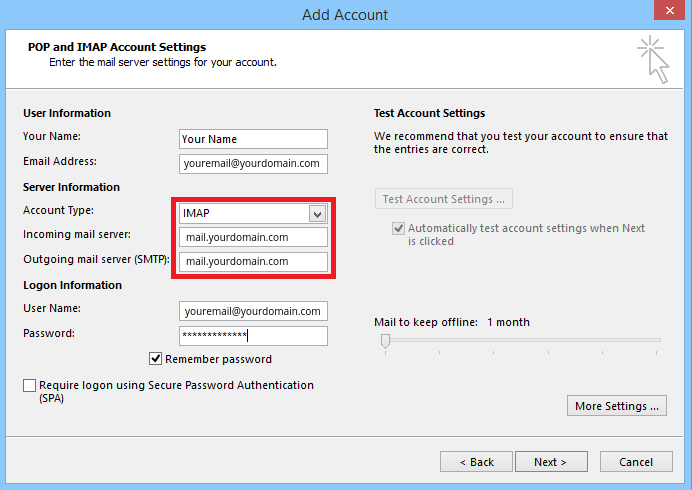Toggle Automatically test account settings checkbox
This screenshot has height=490, width=692.
tap(399, 229)
